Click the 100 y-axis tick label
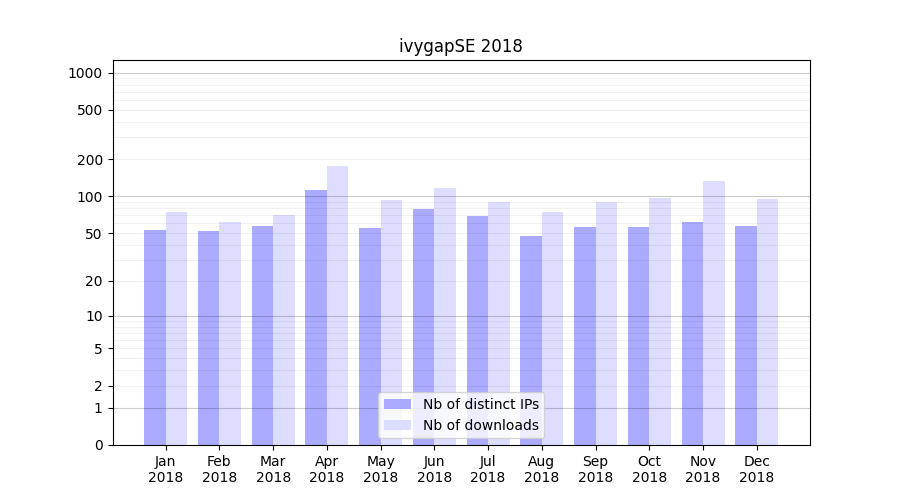The image size is (900, 500). pos(88,197)
